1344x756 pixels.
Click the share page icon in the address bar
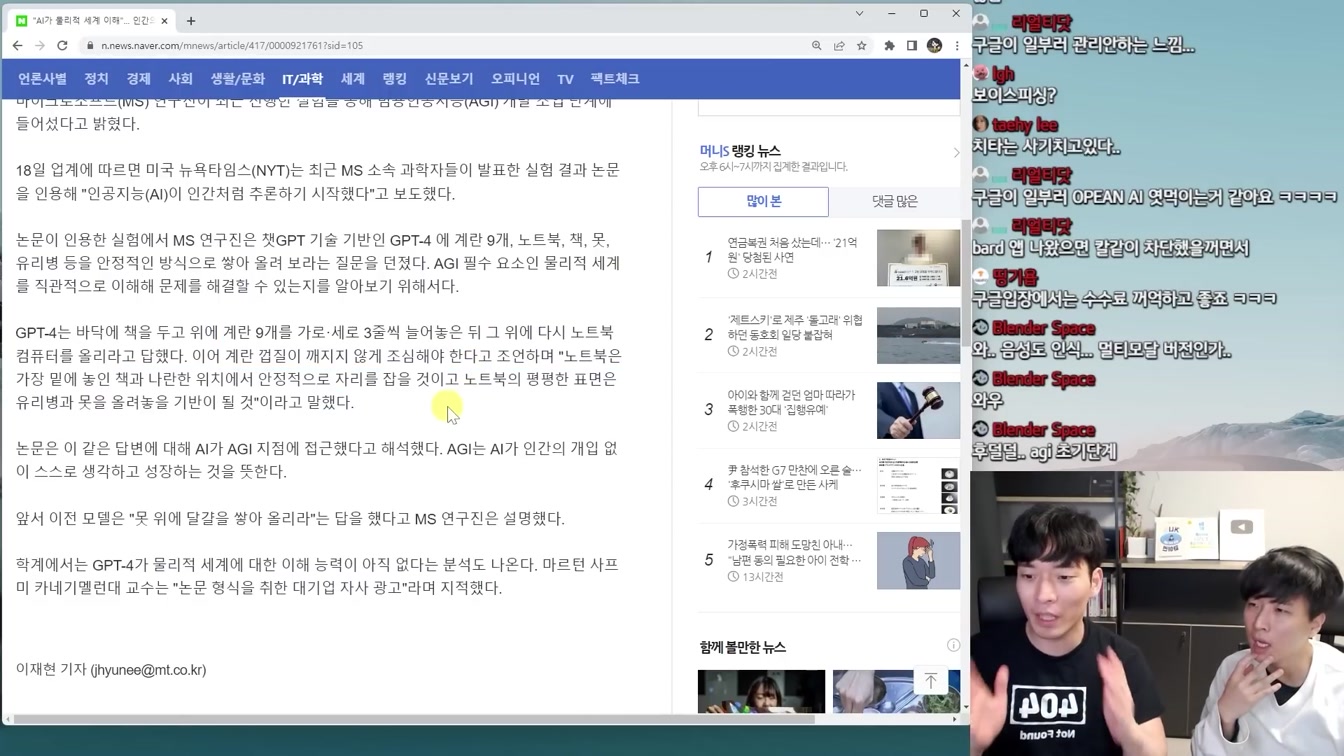click(x=839, y=46)
